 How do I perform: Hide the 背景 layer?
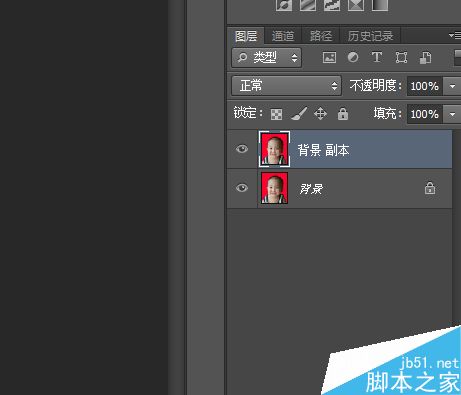coord(242,188)
